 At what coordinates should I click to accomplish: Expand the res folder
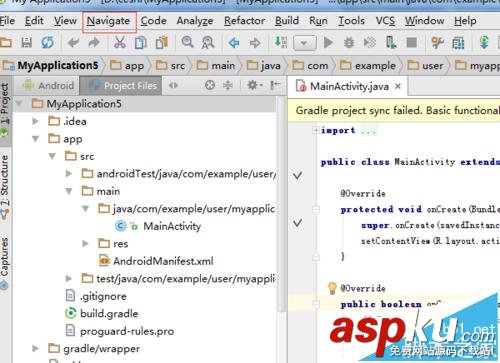(85, 243)
